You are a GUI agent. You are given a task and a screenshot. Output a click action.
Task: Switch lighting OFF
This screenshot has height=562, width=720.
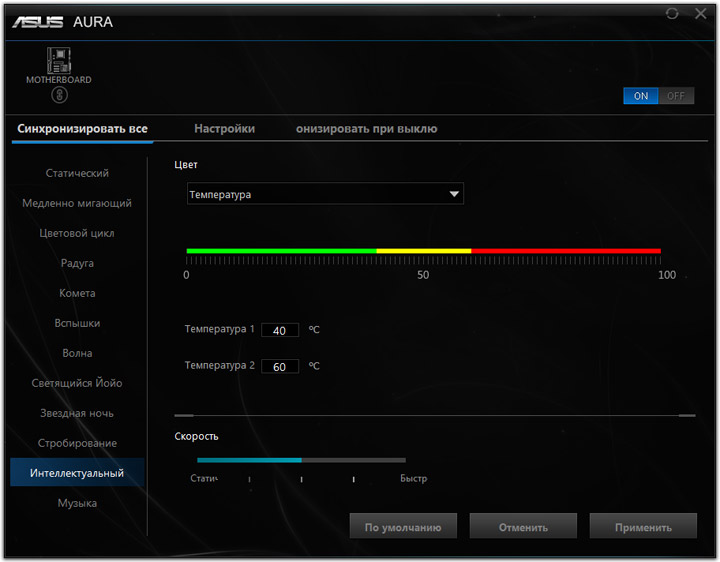click(x=676, y=96)
